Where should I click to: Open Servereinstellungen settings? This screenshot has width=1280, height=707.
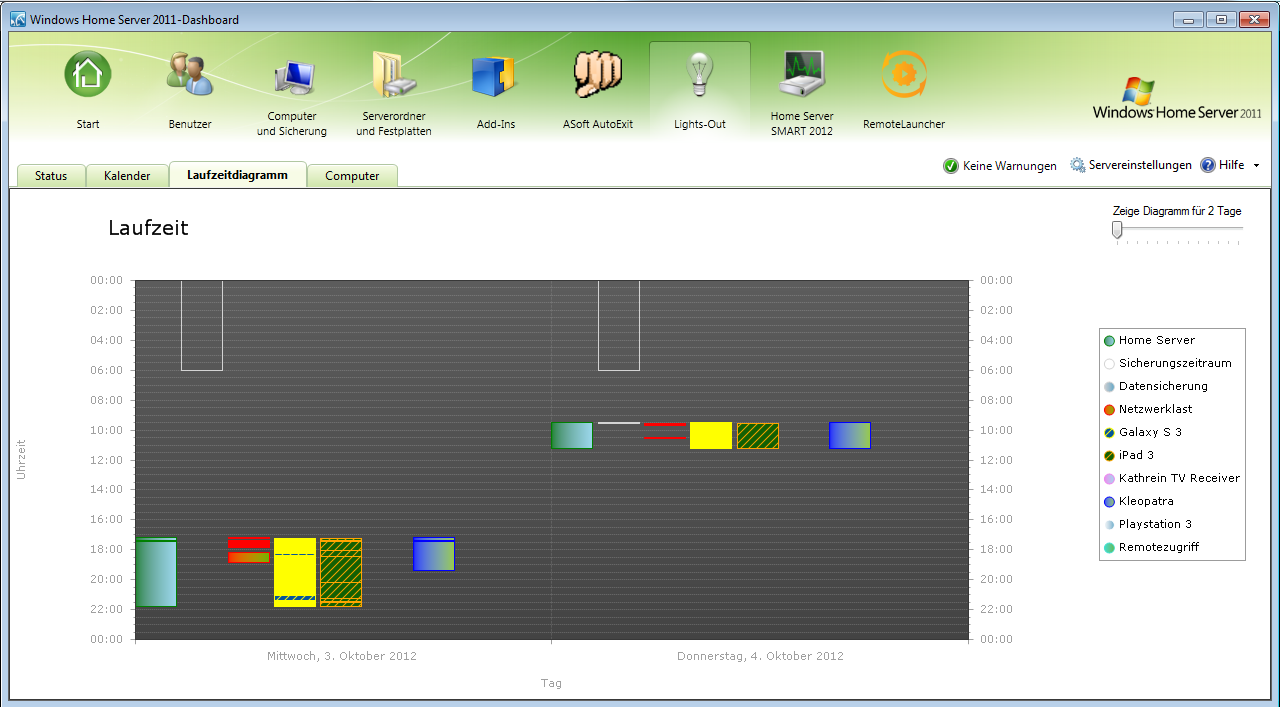(1131, 166)
